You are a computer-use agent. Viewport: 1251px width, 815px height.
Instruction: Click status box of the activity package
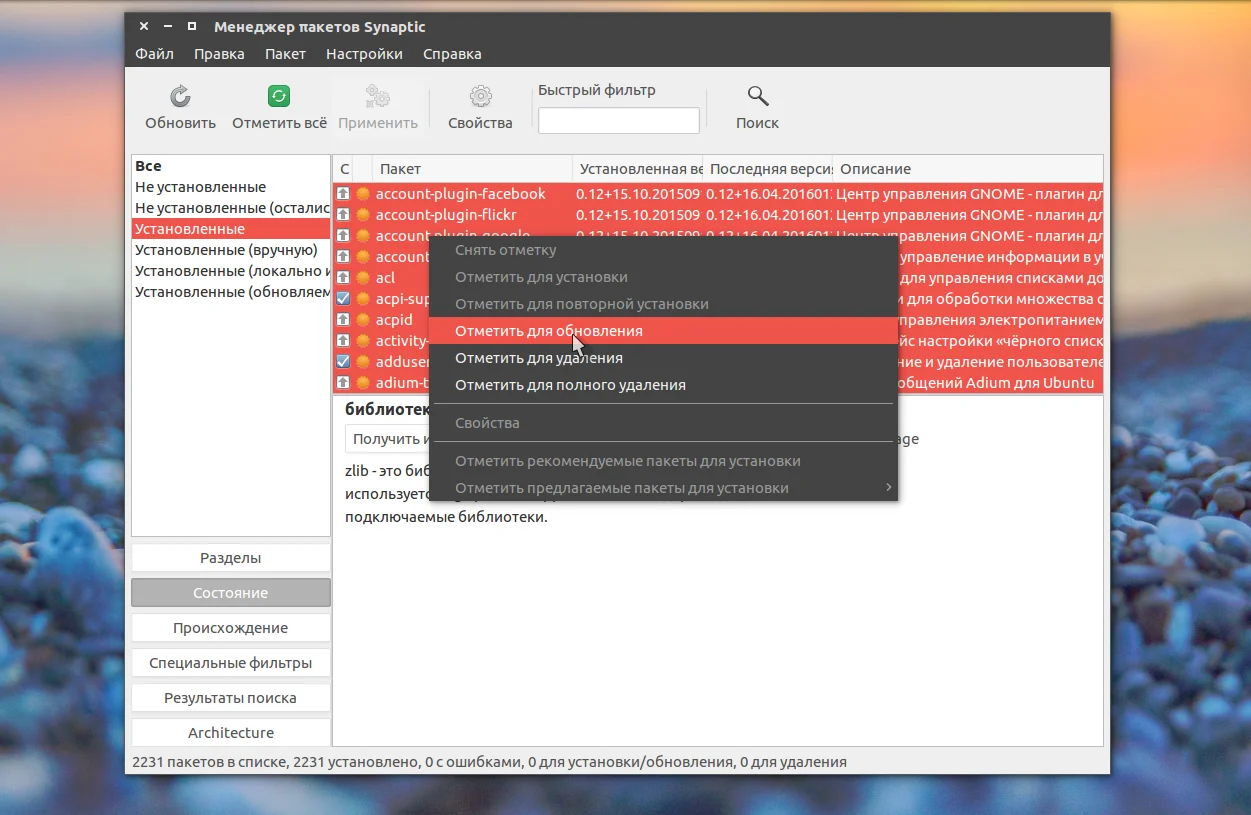[x=343, y=340]
